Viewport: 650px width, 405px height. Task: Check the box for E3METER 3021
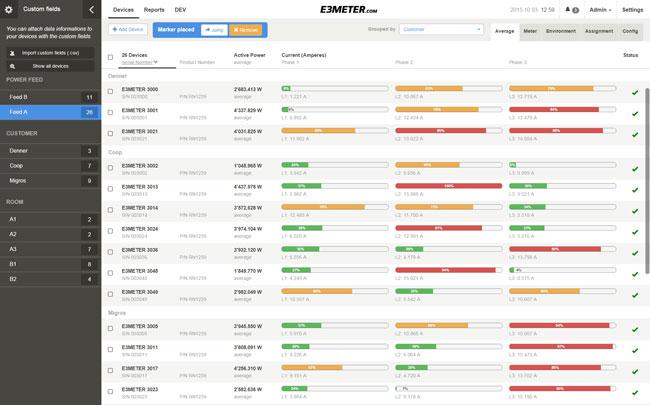click(110, 133)
